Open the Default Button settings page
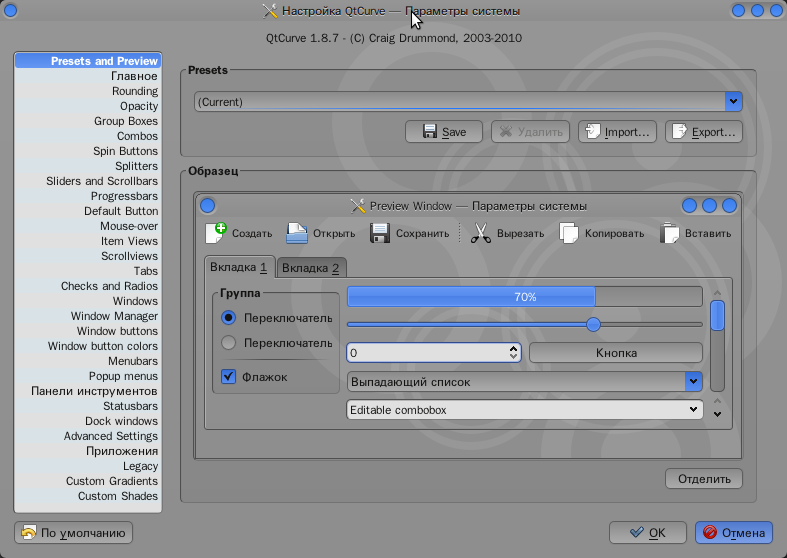Image resolution: width=787 pixels, height=558 pixels. click(88, 211)
